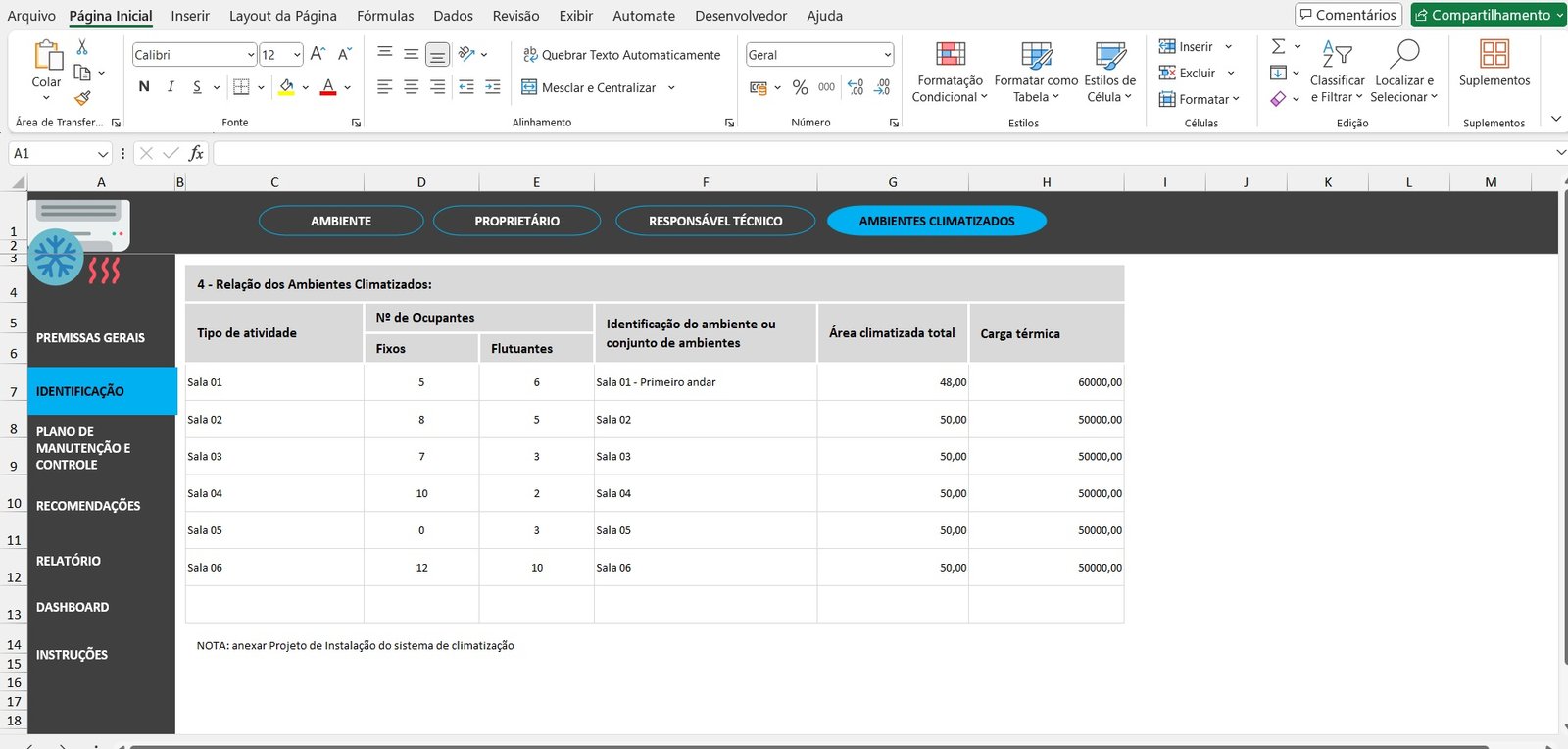
Task: Click Excluir cells button
Action: pos(1187,73)
